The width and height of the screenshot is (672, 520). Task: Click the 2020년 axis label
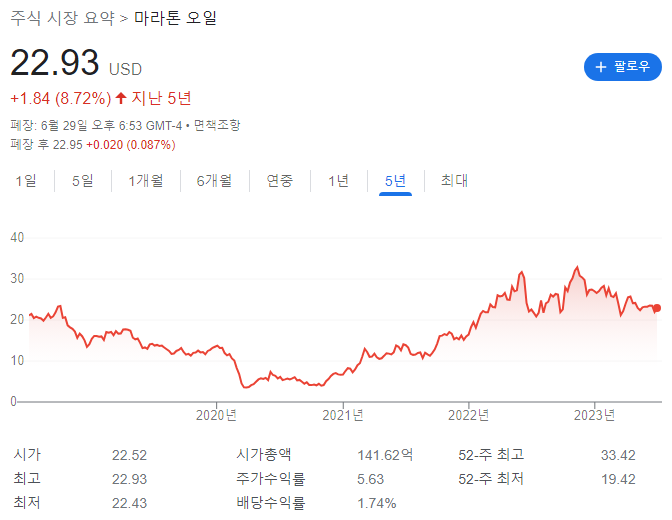(216, 415)
